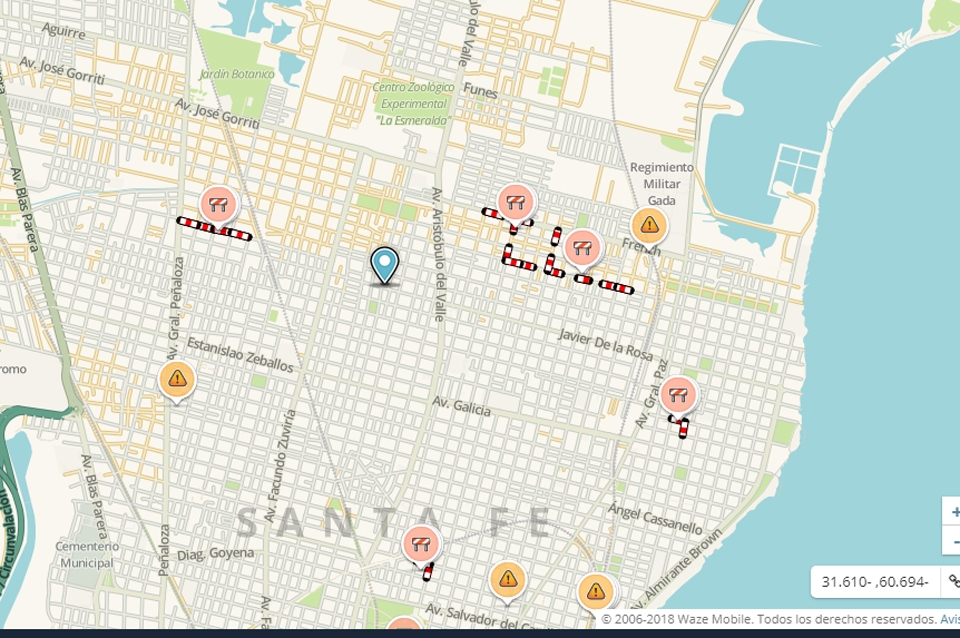Click the striped closed road segment near Peñaloza
Image resolution: width=960 pixels, height=638 pixels.
coord(214,228)
